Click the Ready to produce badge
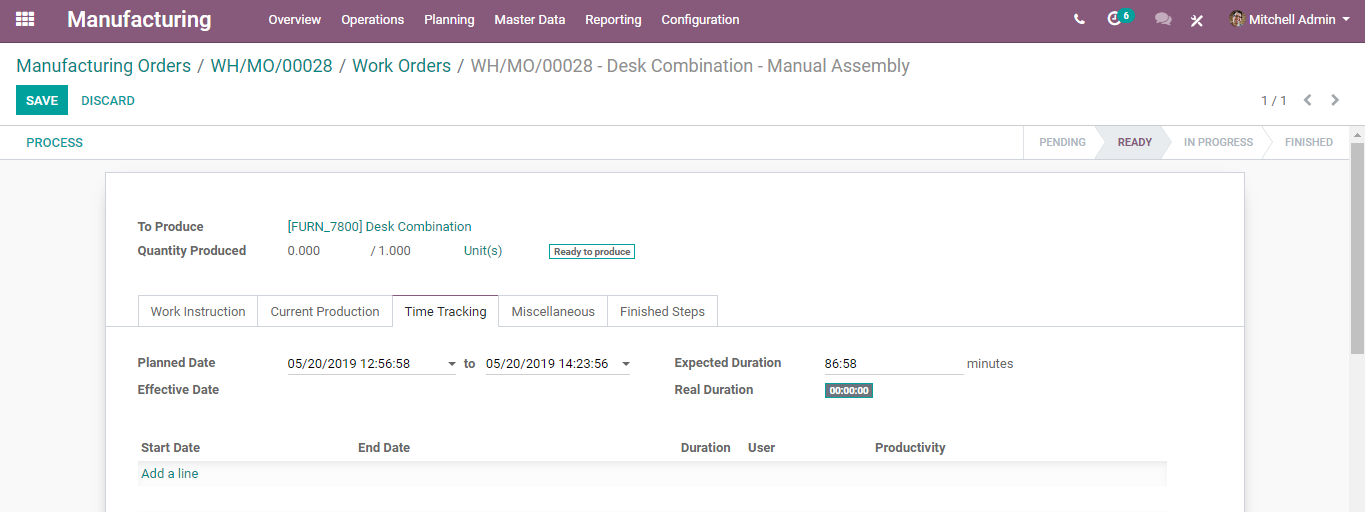 pyautogui.click(x=592, y=252)
